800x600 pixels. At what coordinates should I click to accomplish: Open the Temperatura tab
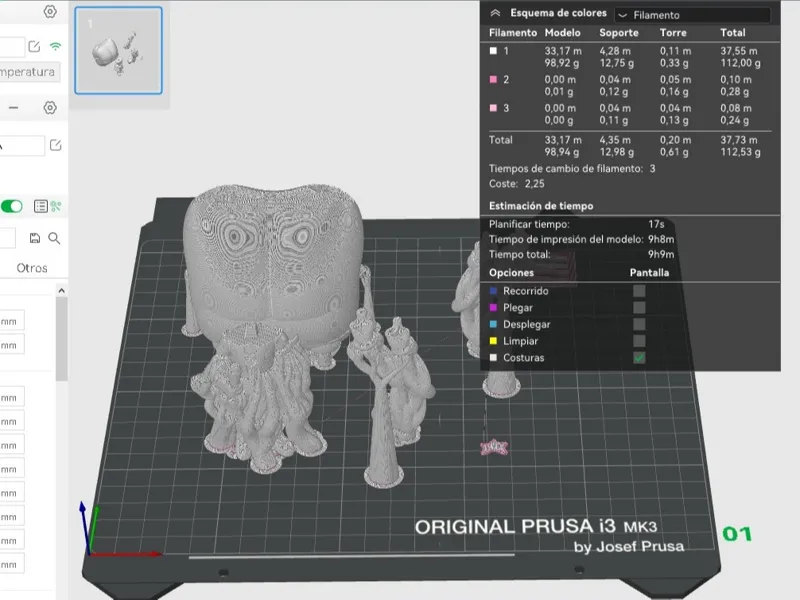[28, 72]
